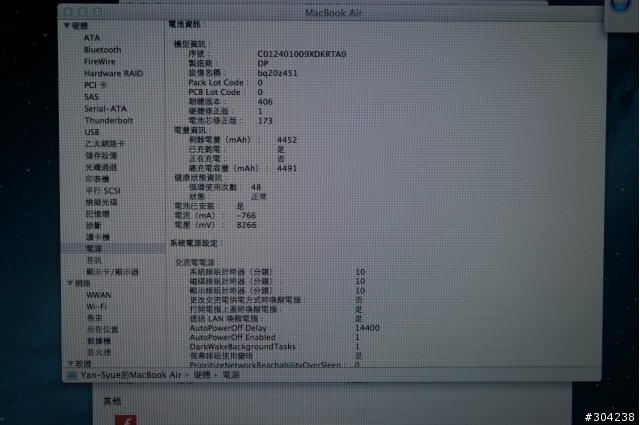Select 光纖通道 Fibre Channel in the sidebar
The height and width of the screenshot is (425, 640).
[x=101, y=167]
